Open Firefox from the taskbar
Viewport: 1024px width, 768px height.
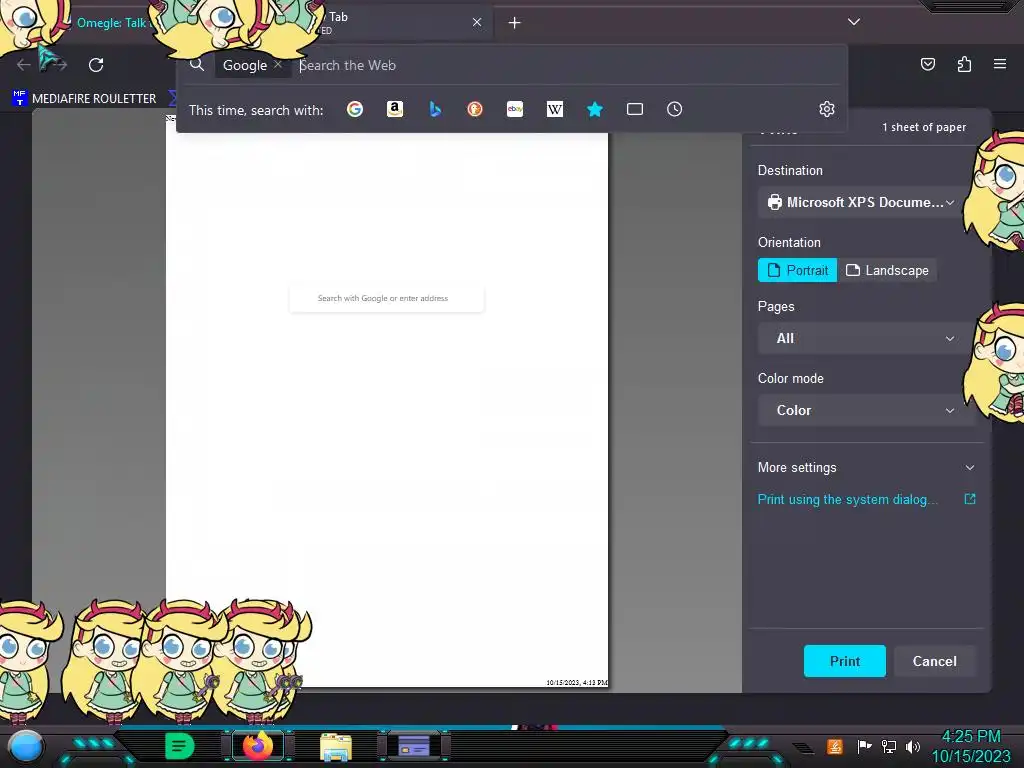pyautogui.click(x=257, y=746)
